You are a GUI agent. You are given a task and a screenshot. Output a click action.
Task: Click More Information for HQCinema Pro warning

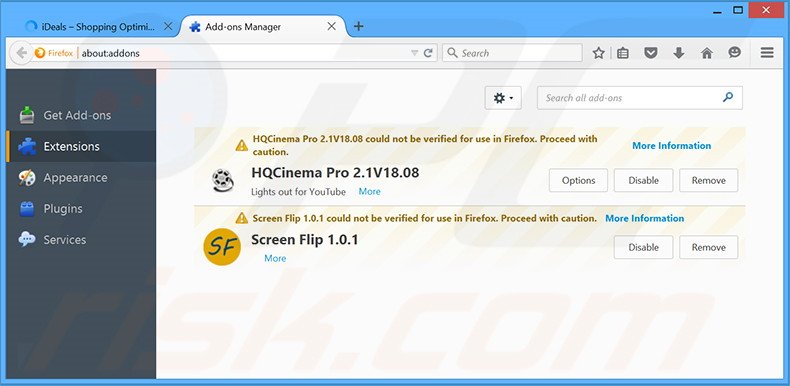672,146
